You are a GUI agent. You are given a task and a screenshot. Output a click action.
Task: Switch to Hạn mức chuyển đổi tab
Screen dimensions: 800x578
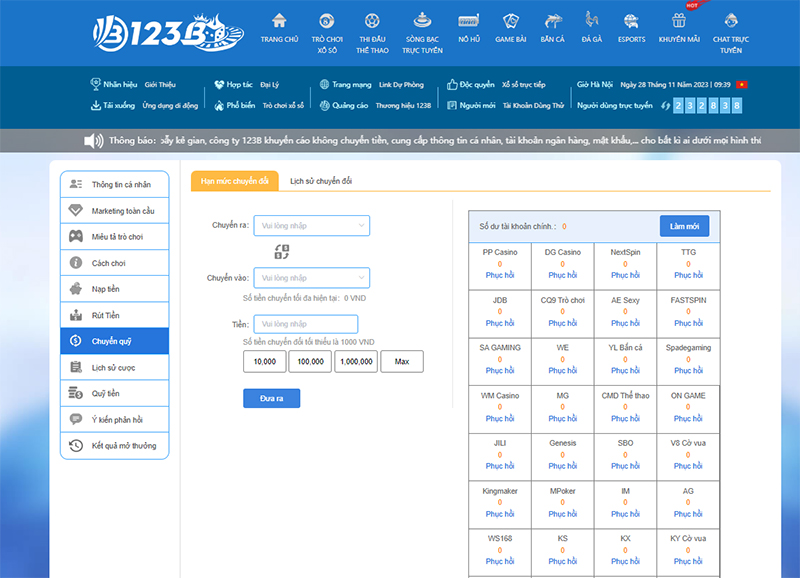tap(235, 181)
